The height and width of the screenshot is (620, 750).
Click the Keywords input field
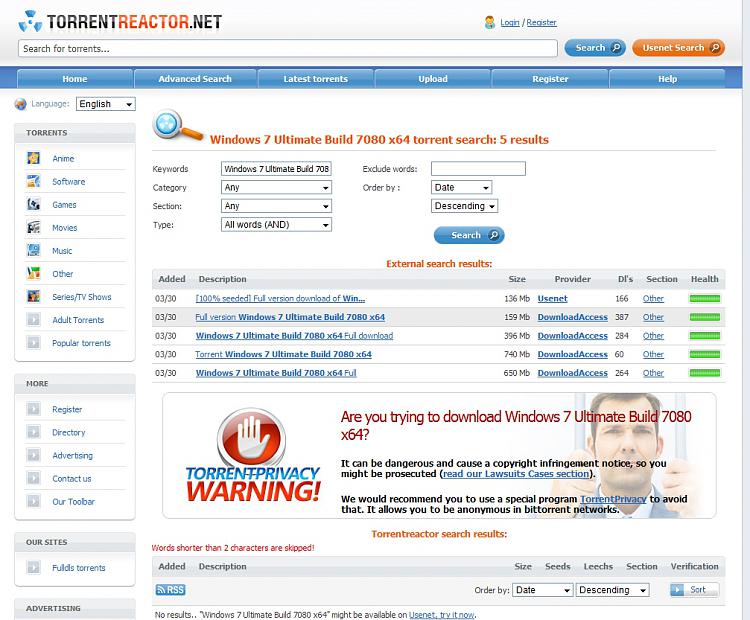pyautogui.click(x=276, y=169)
